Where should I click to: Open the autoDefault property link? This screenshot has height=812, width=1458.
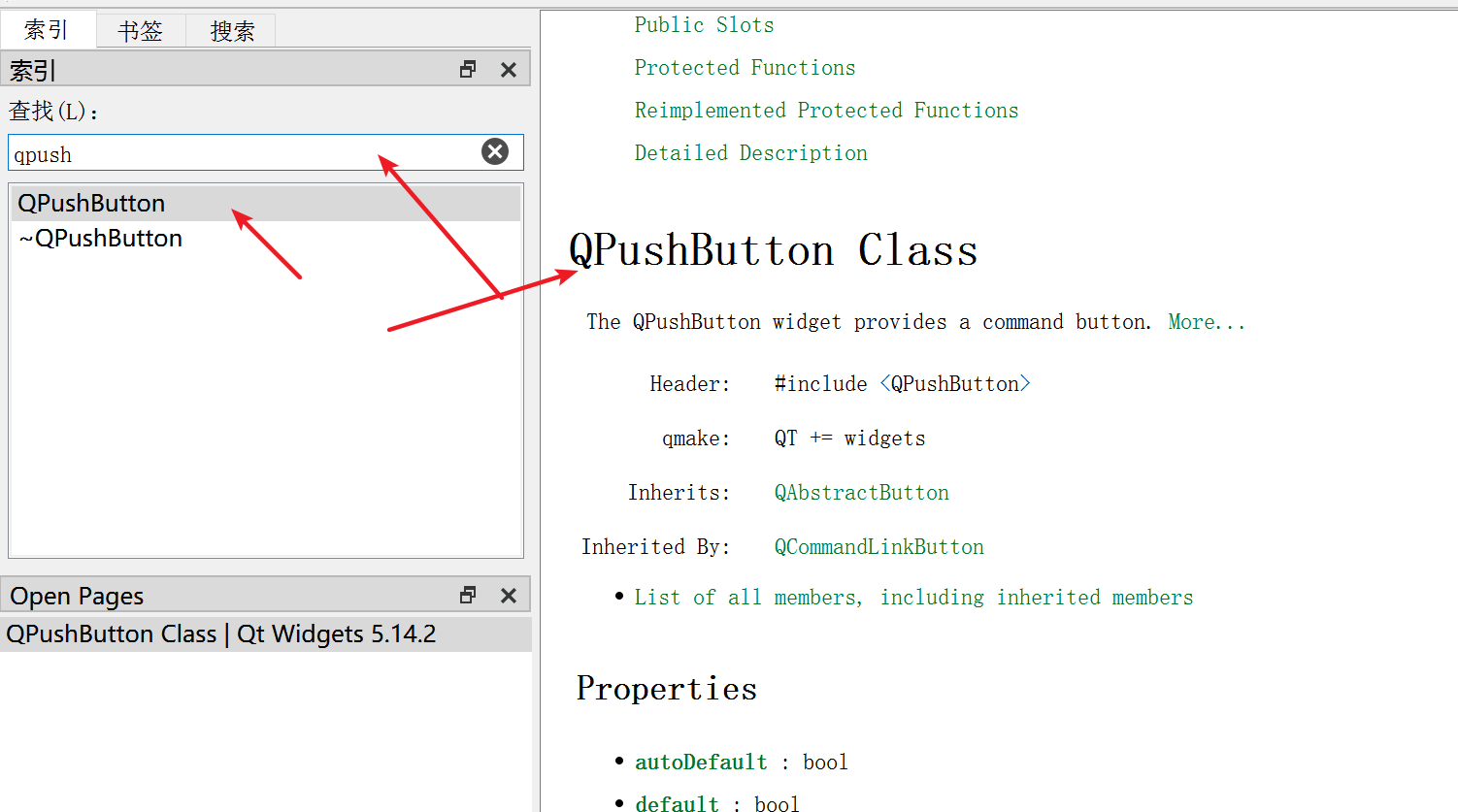[x=702, y=763]
